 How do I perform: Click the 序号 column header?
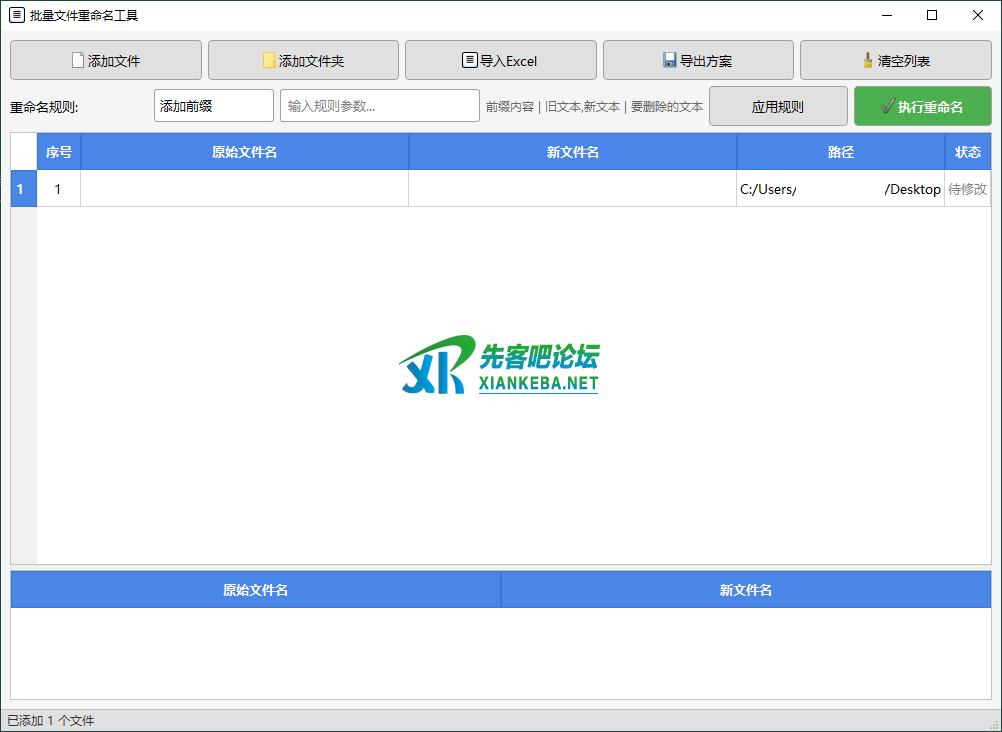pos(58,152)
